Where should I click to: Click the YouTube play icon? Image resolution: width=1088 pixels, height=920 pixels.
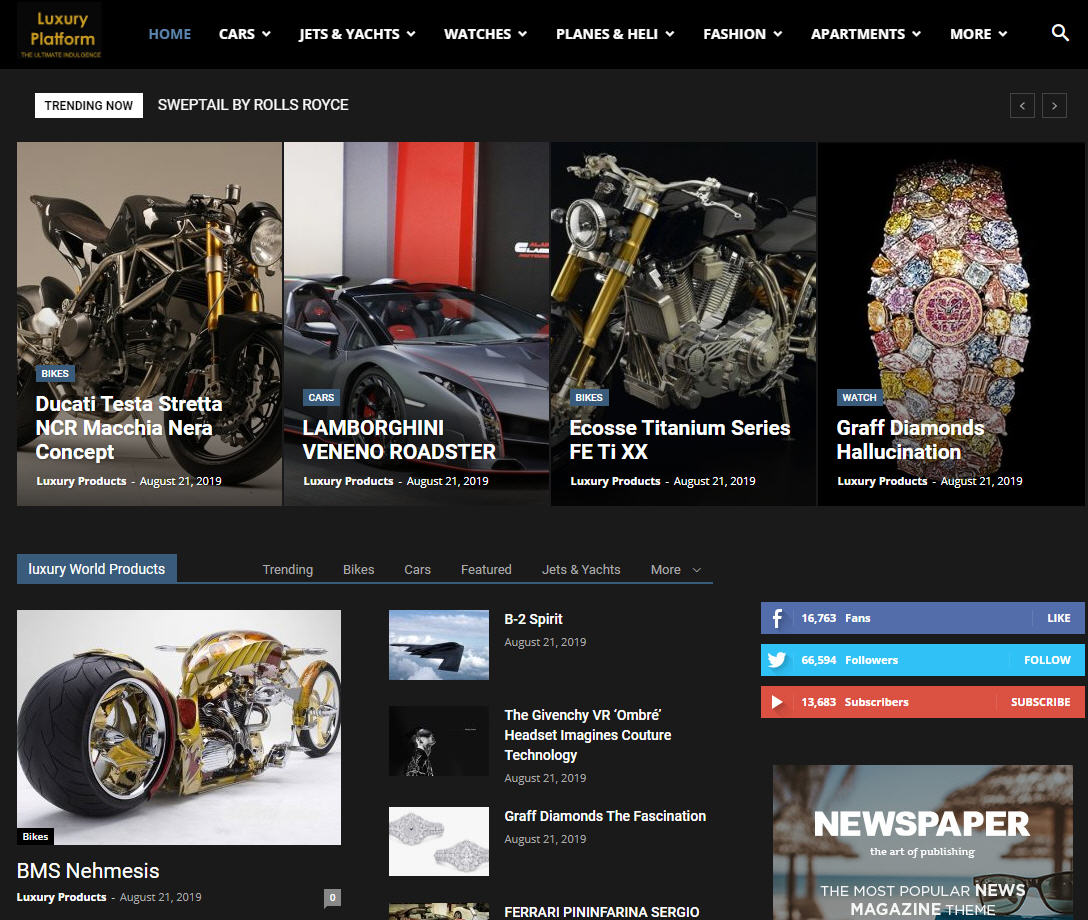pos(777,702)
